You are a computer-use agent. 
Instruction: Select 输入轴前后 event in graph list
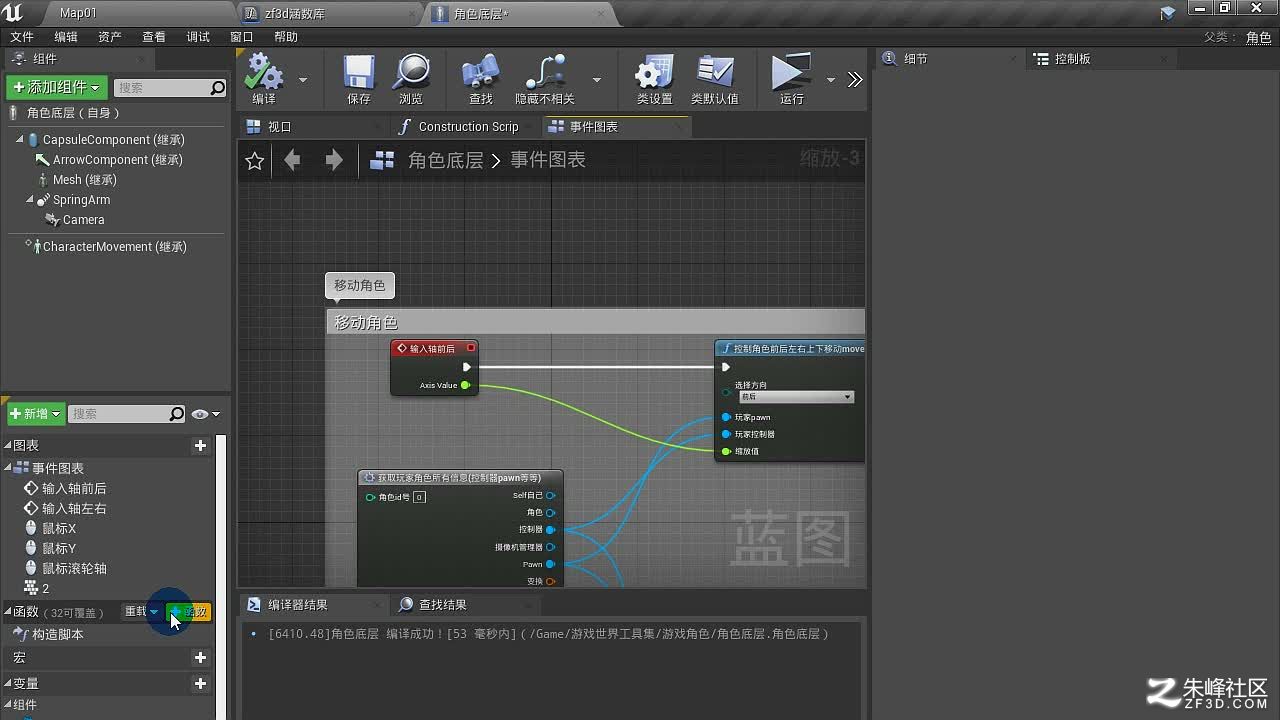pyautogui.click(x=73, y=489)
